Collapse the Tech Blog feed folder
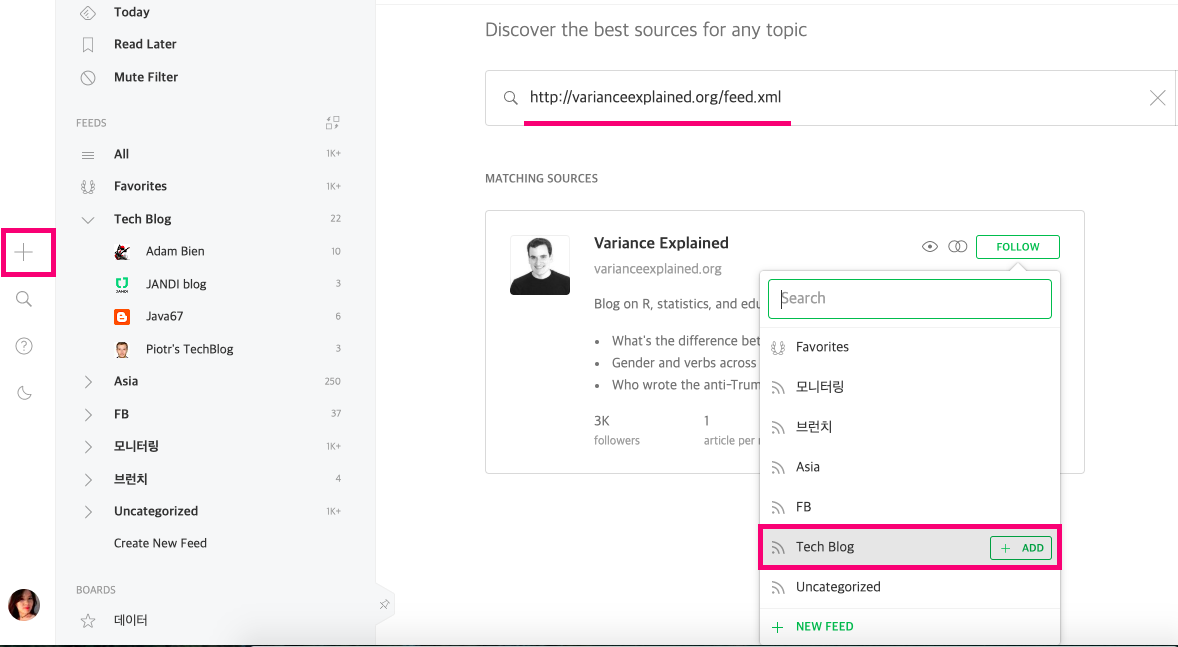The height and width of the screenshot is (647, 1178). pyautogui.click(x=88, y=219)
